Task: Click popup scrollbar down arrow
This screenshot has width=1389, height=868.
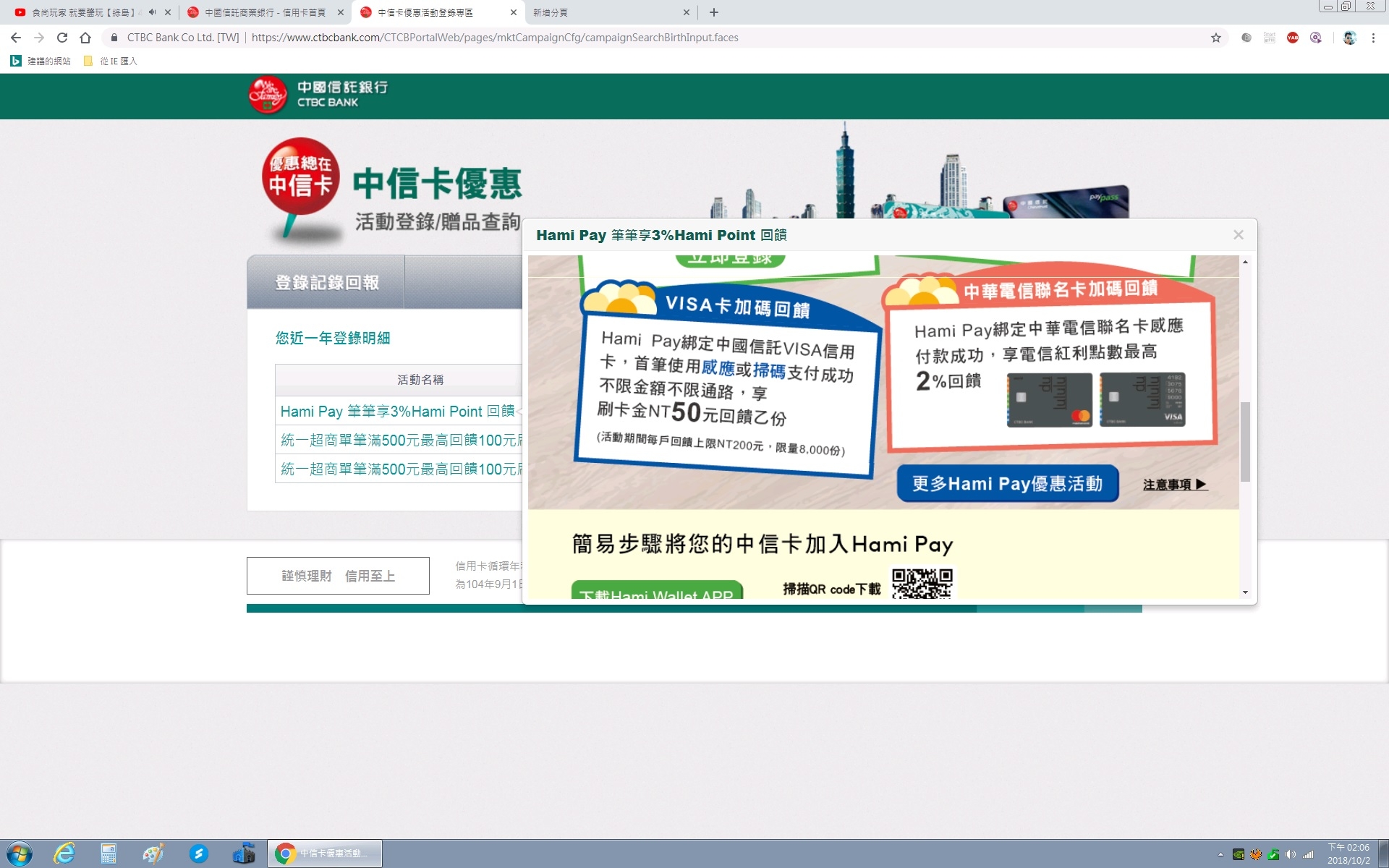Action: 1245,592
